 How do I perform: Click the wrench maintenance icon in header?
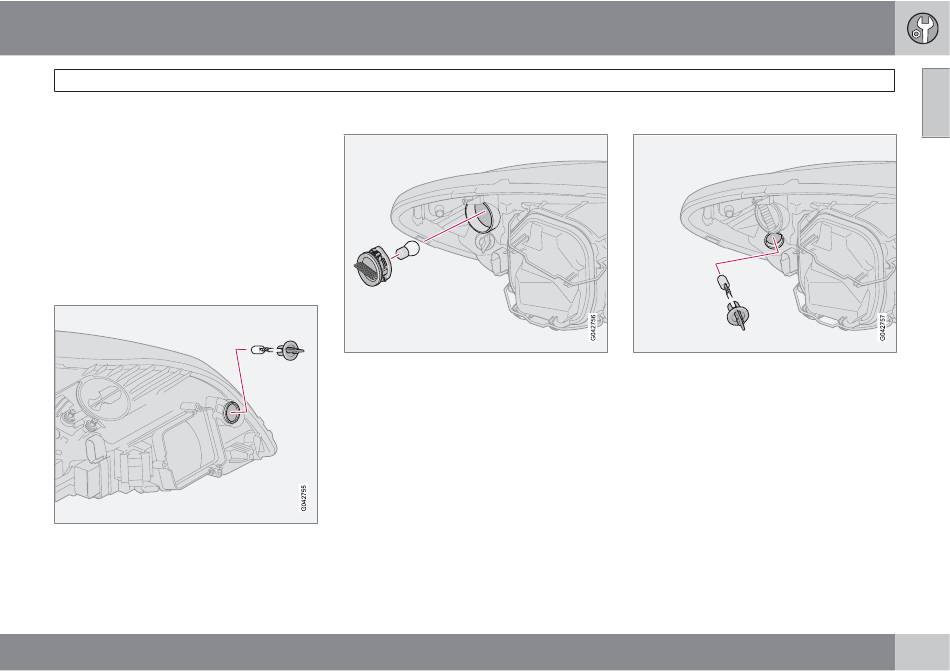[922, 28]
